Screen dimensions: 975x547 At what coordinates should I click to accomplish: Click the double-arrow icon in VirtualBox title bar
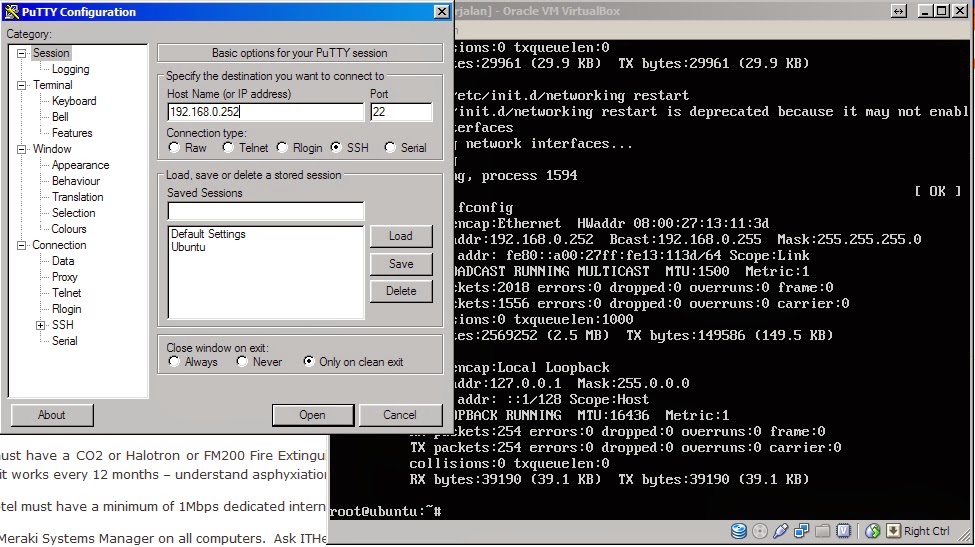coord(899,11)
